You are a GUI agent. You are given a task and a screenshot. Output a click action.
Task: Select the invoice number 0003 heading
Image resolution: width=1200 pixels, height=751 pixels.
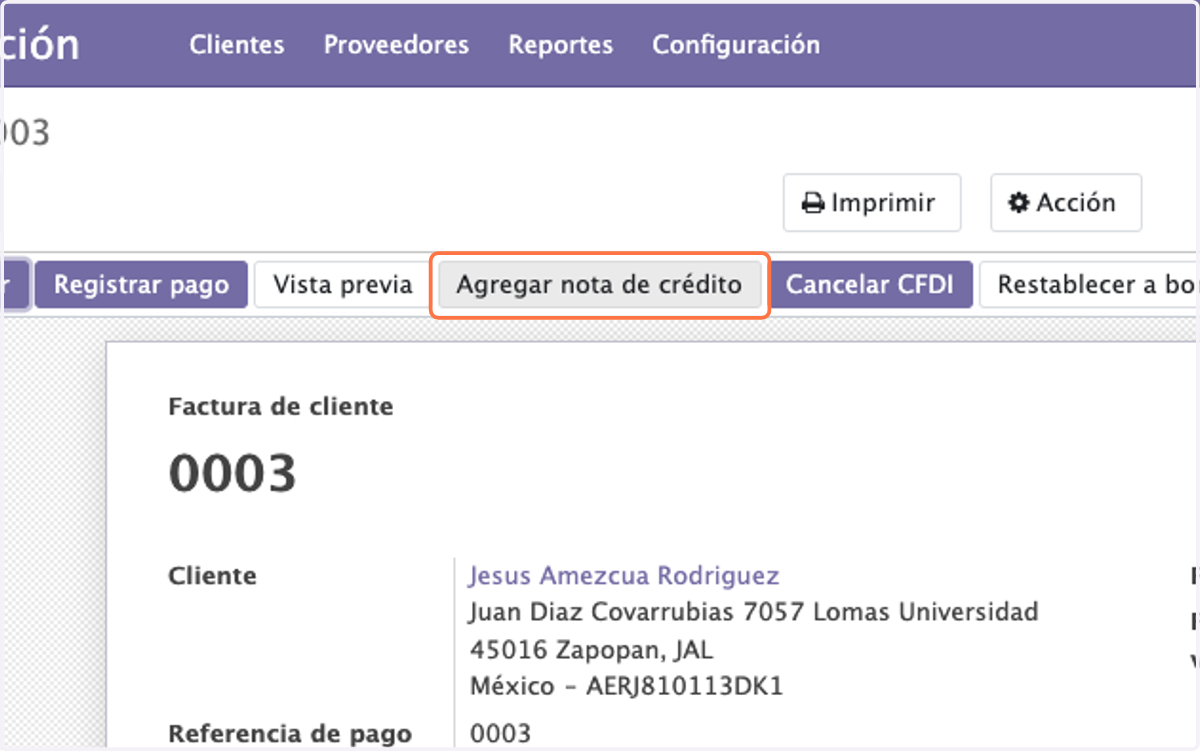pos(233,473)
